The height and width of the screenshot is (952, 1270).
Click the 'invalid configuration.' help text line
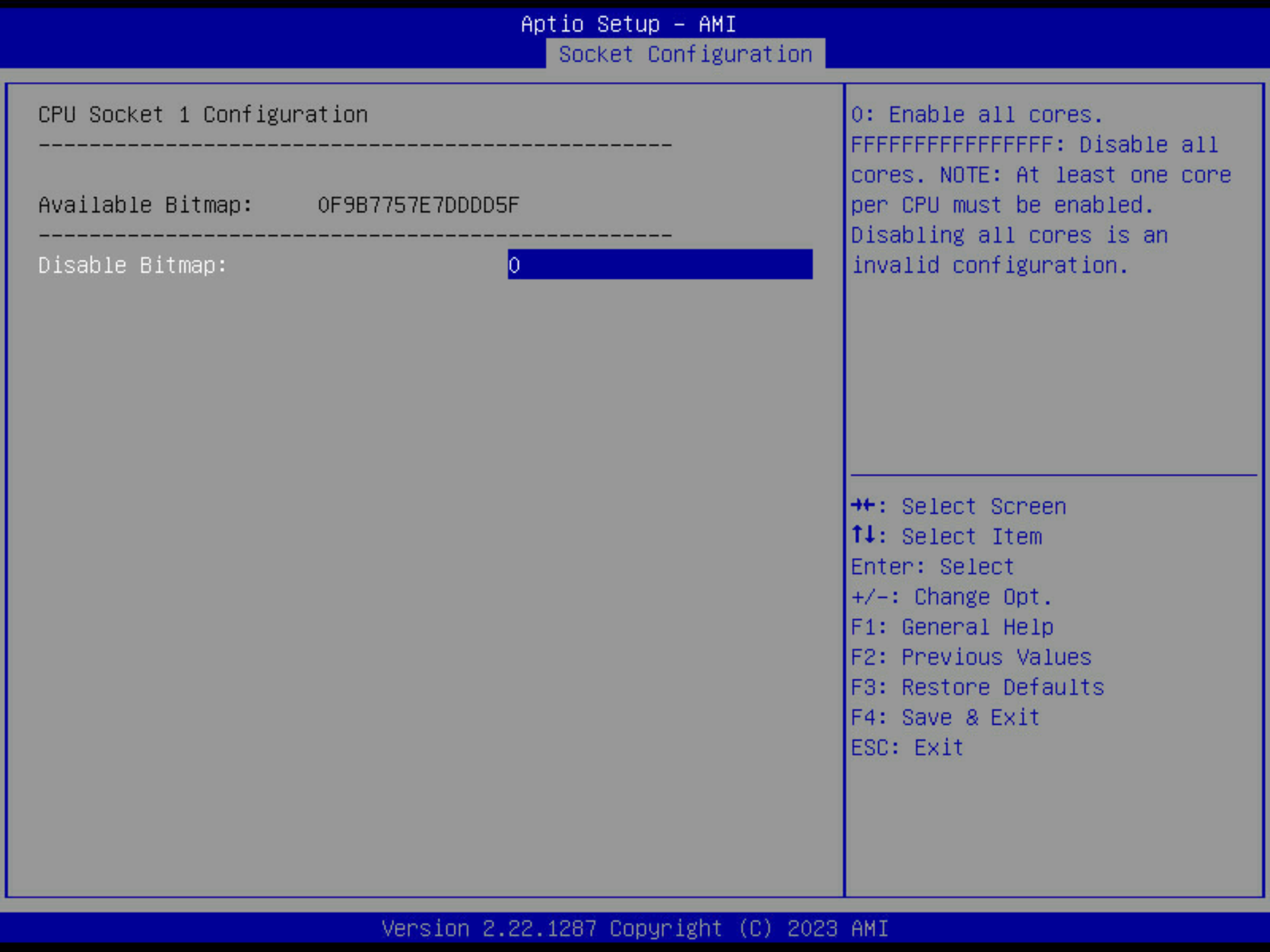(990, 265)
